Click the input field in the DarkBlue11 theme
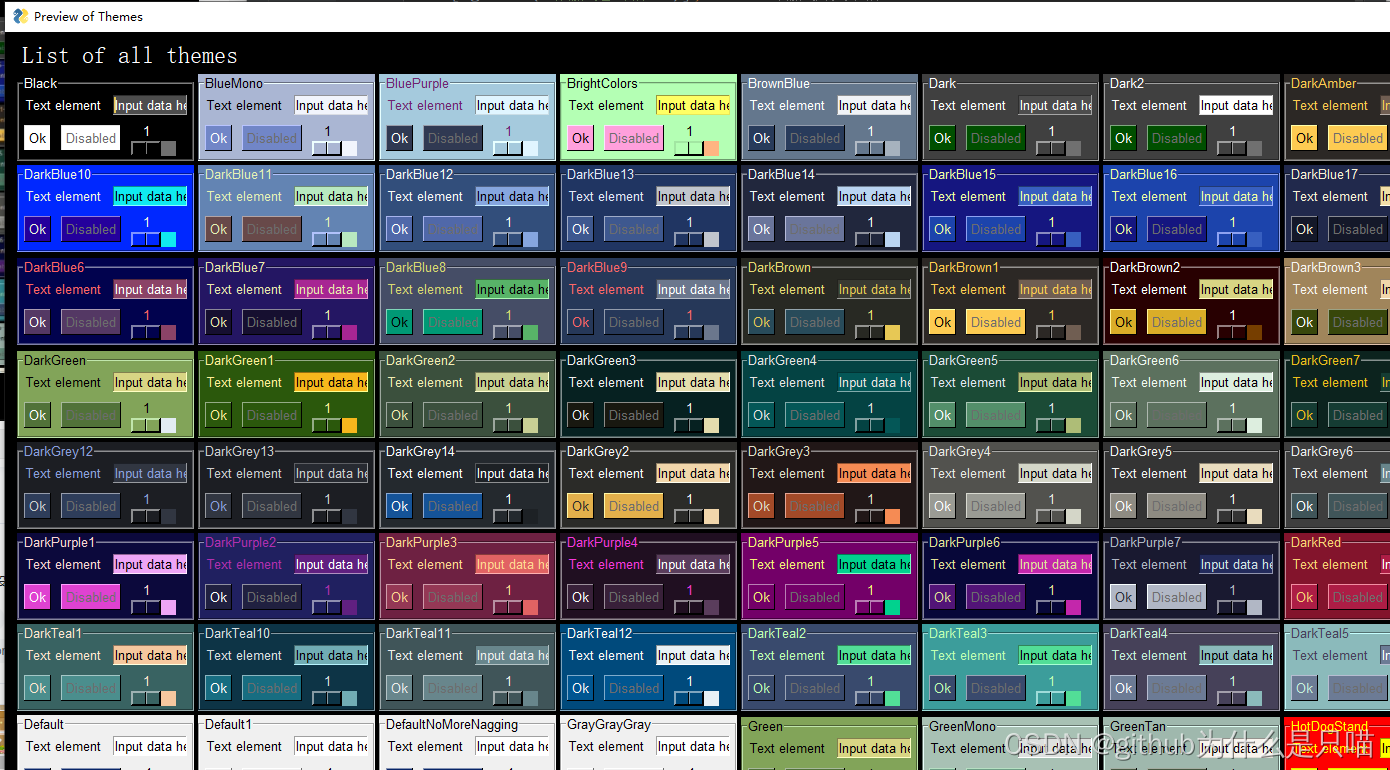Viewport: 1390px width, 770px height. [331, 196]
